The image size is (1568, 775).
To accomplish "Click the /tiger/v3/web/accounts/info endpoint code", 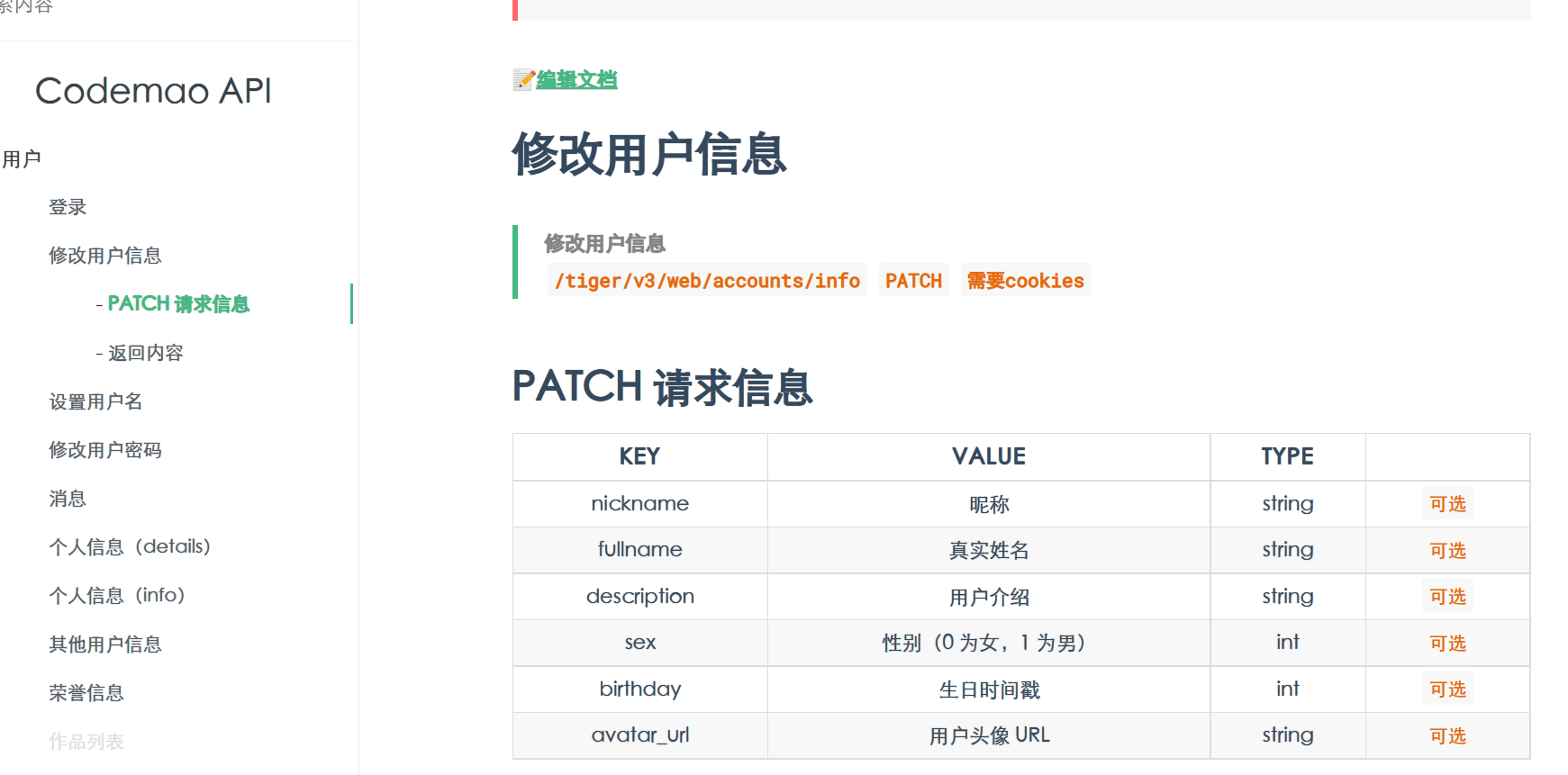I will pos(707,281).
